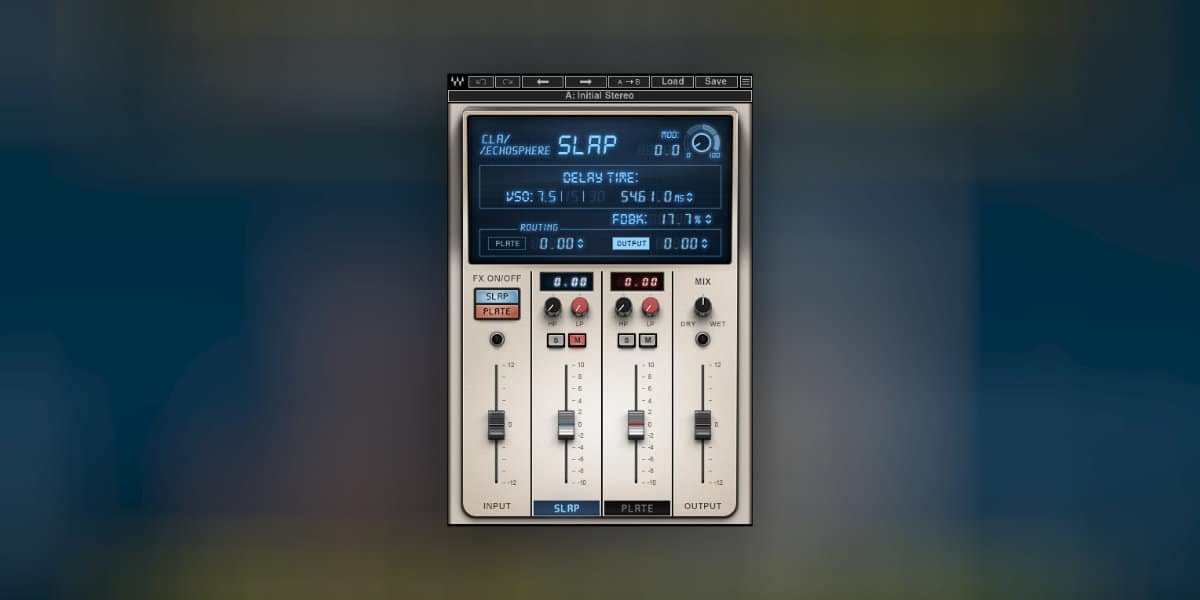
Task: Click the MOD value 0.0 field
Action: [667, 150]
